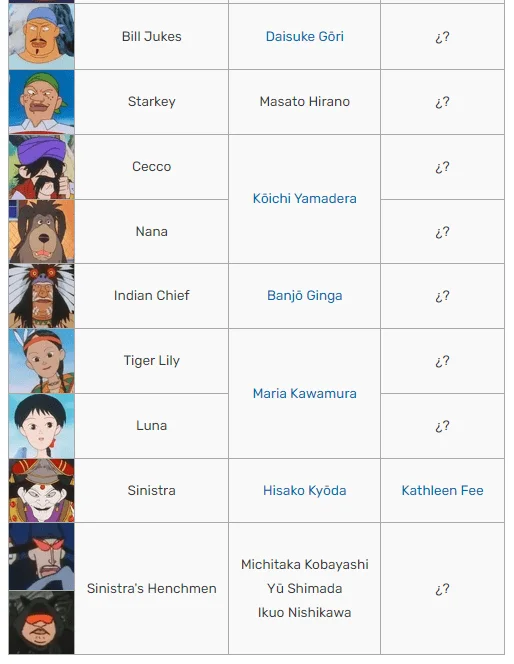Follow the Banjō Ginga link

coord(304,296)
